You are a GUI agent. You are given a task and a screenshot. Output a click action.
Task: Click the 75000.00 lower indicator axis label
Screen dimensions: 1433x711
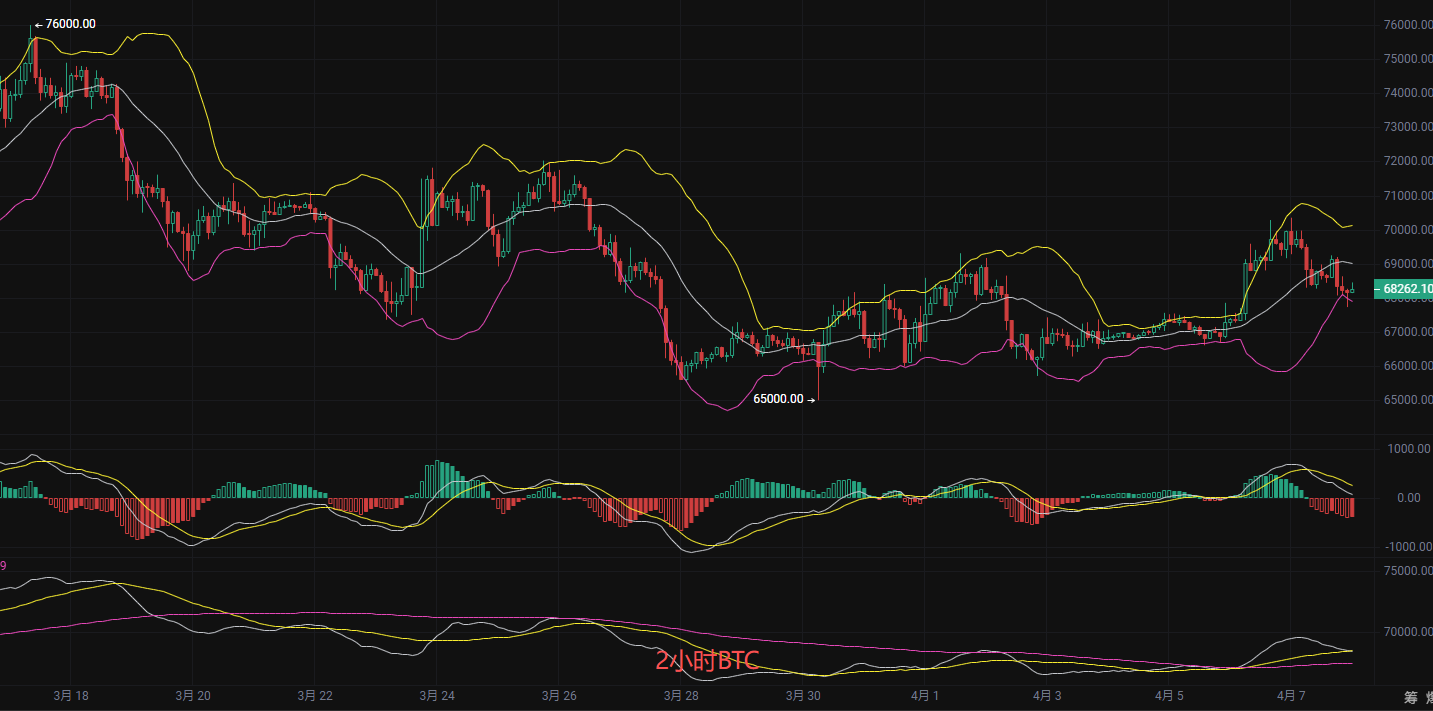1406,571
